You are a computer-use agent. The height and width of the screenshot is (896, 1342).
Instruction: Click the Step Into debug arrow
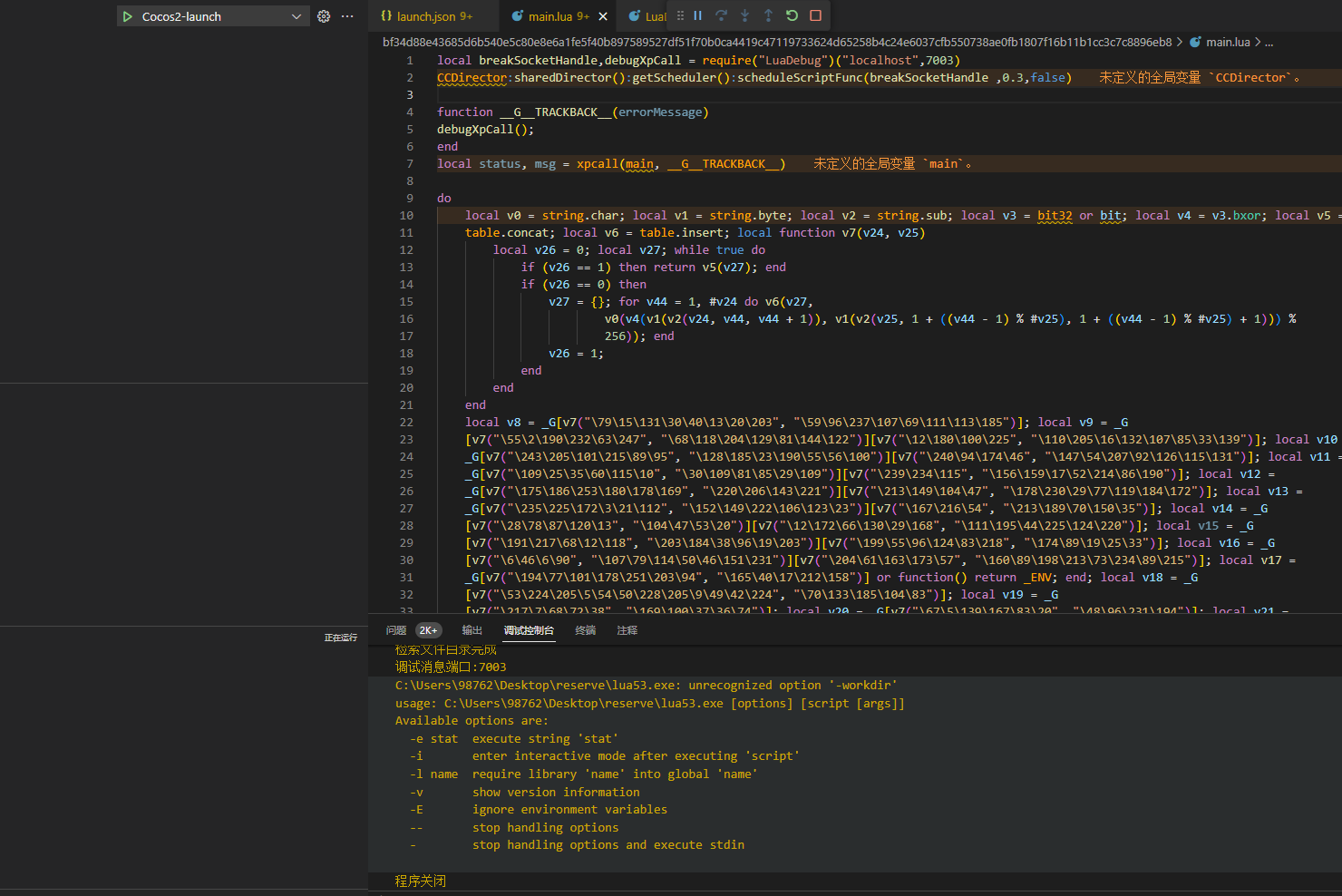coord(744,15)
